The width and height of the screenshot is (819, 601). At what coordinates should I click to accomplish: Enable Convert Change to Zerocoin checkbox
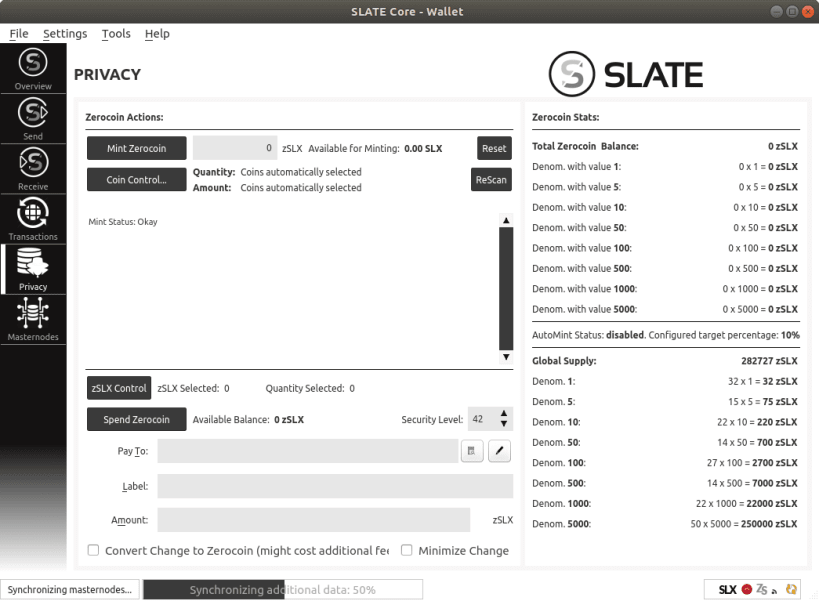[x=93, y=550]
